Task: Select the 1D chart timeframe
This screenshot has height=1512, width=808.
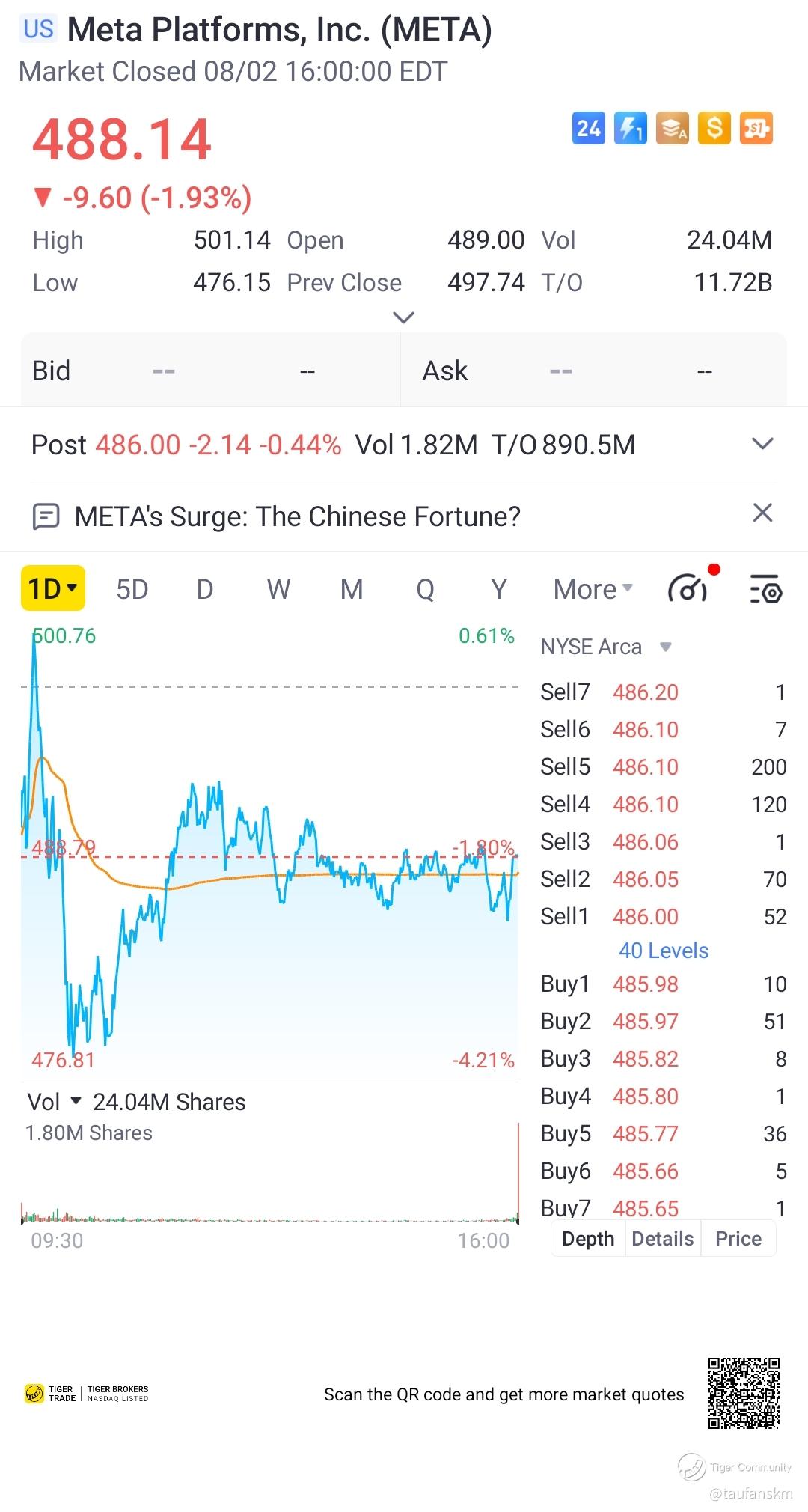Action: click(52, 589)
